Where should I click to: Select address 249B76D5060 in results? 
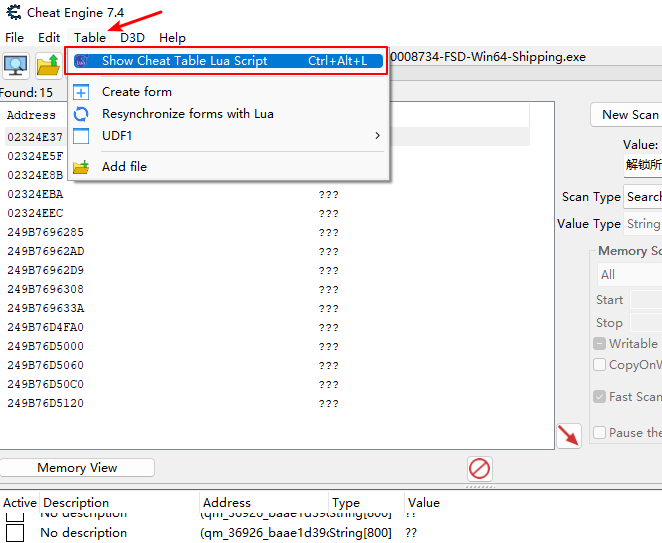point(46,365)
